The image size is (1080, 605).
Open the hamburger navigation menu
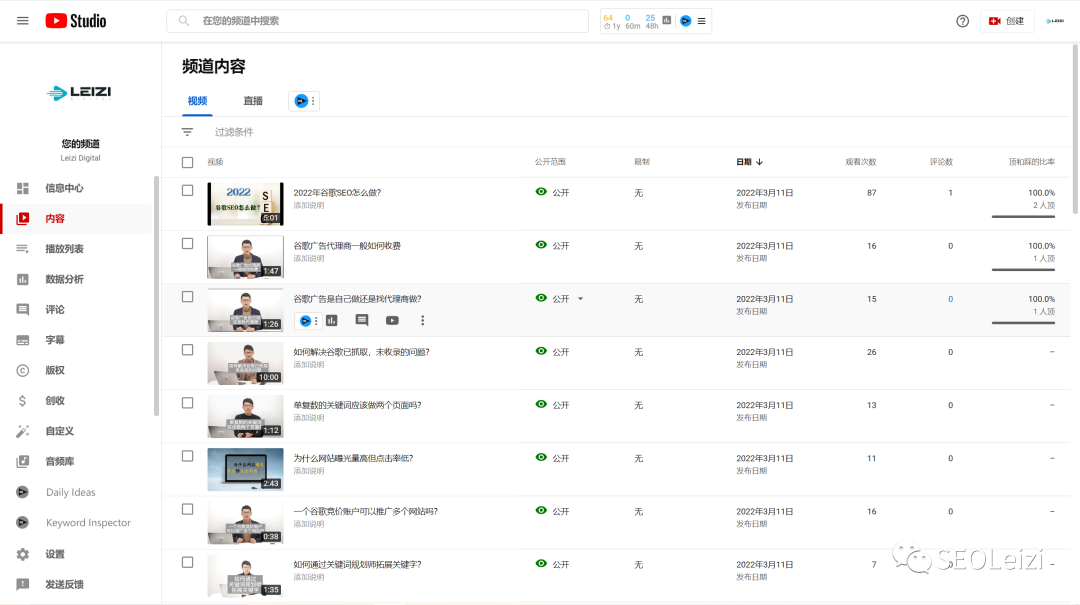(23, 21)
